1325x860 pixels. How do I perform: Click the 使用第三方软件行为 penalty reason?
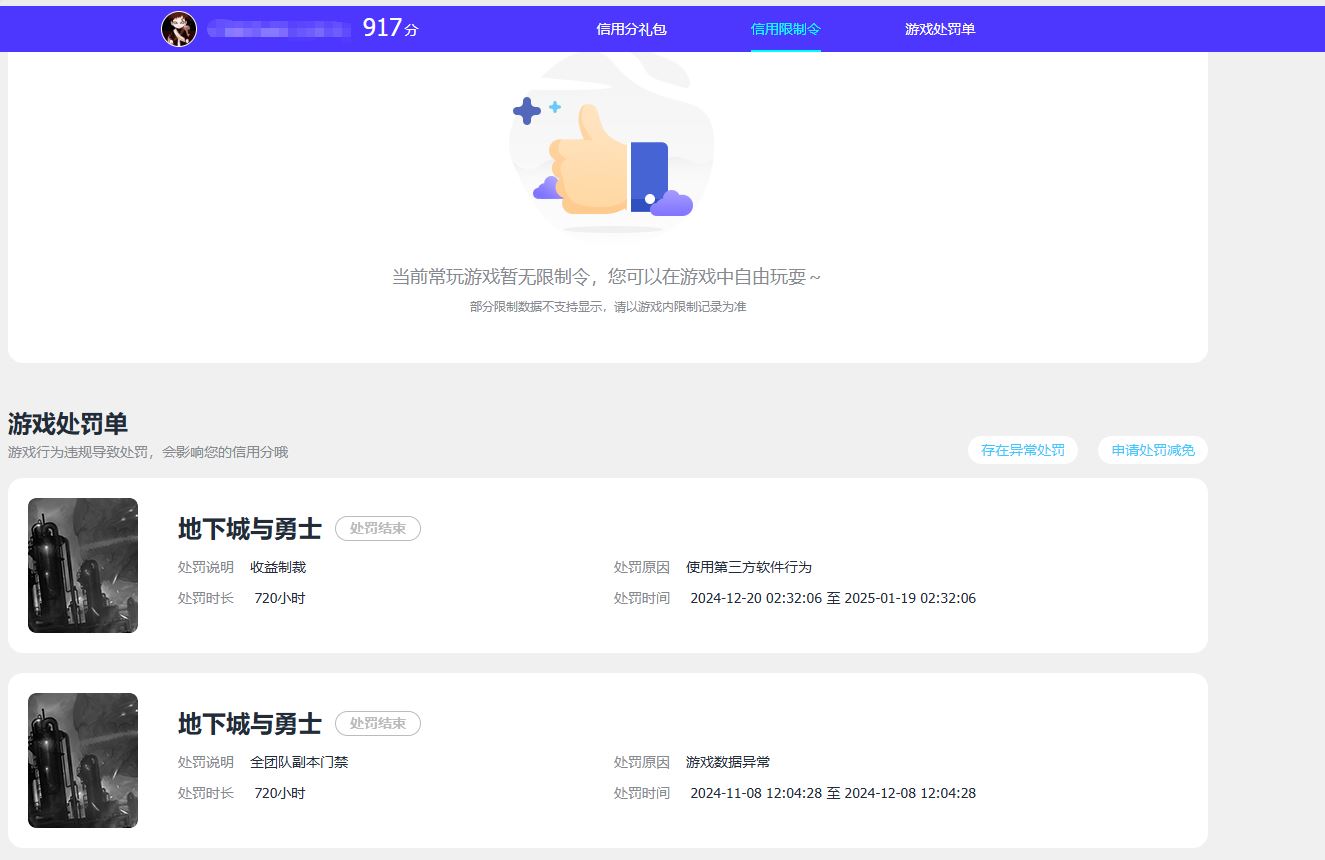748,567
